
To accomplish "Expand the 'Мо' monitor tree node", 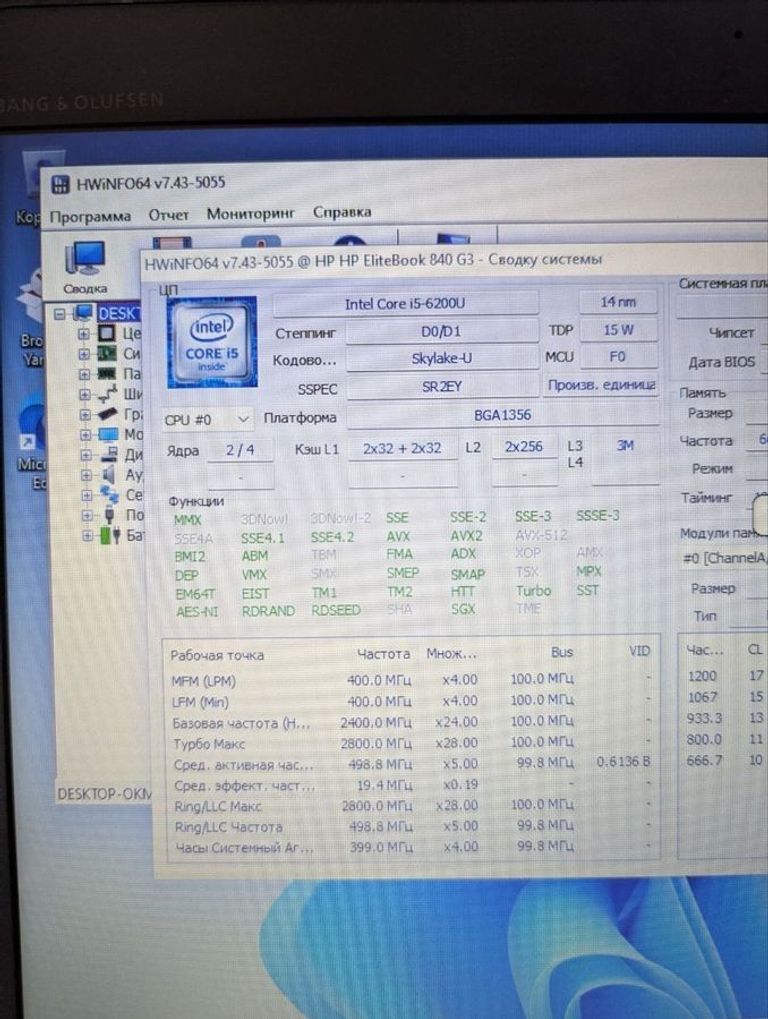I will tap(85, 434).
